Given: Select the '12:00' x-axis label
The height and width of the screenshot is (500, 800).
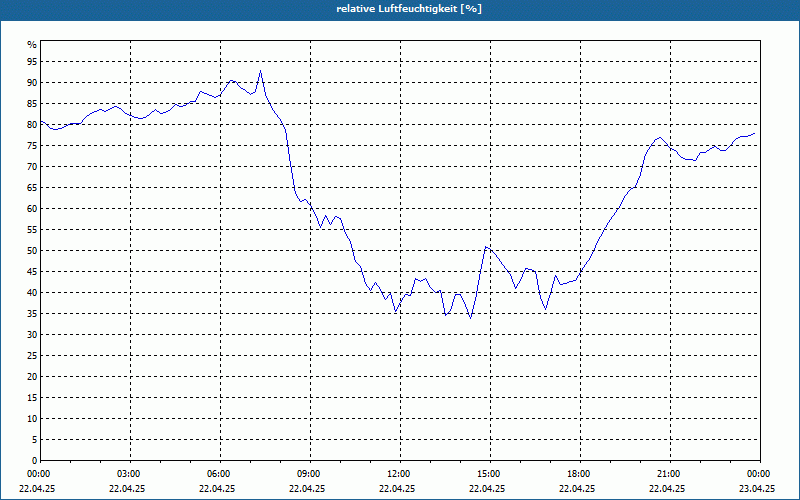Looking at the screenshot, I should [x=400, y=474].
